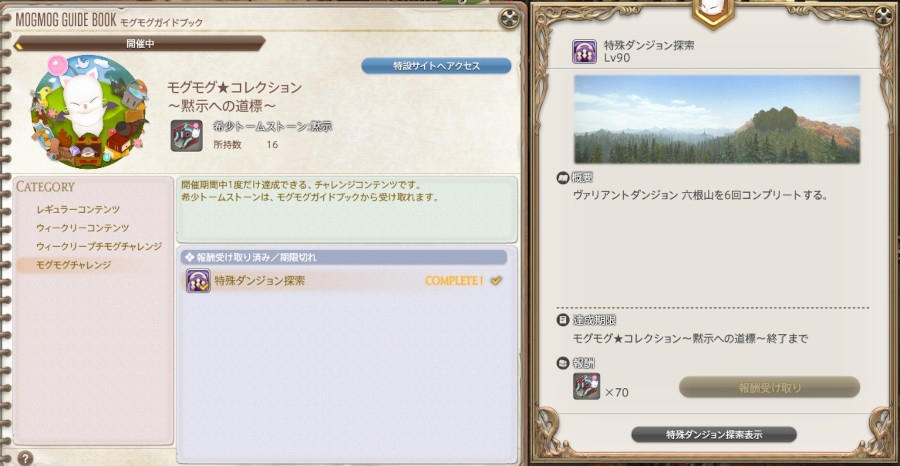The width and height of the screenshot is (900, 466).
Task: Click the 特殊ダンジョン探索 list entry icon
Action: click(198, 281)
